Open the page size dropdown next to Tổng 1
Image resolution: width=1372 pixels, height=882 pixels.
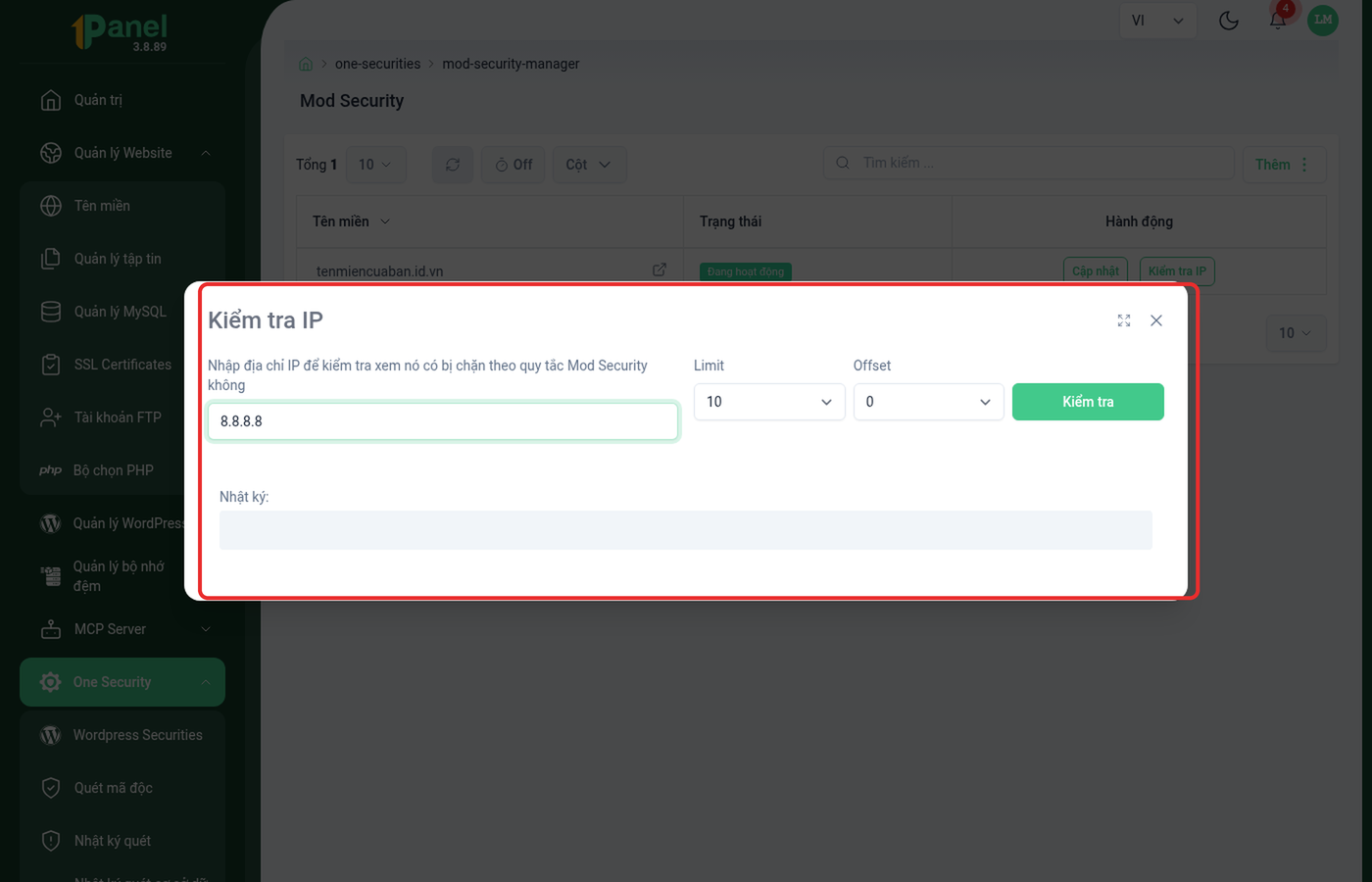click(375, 165)
